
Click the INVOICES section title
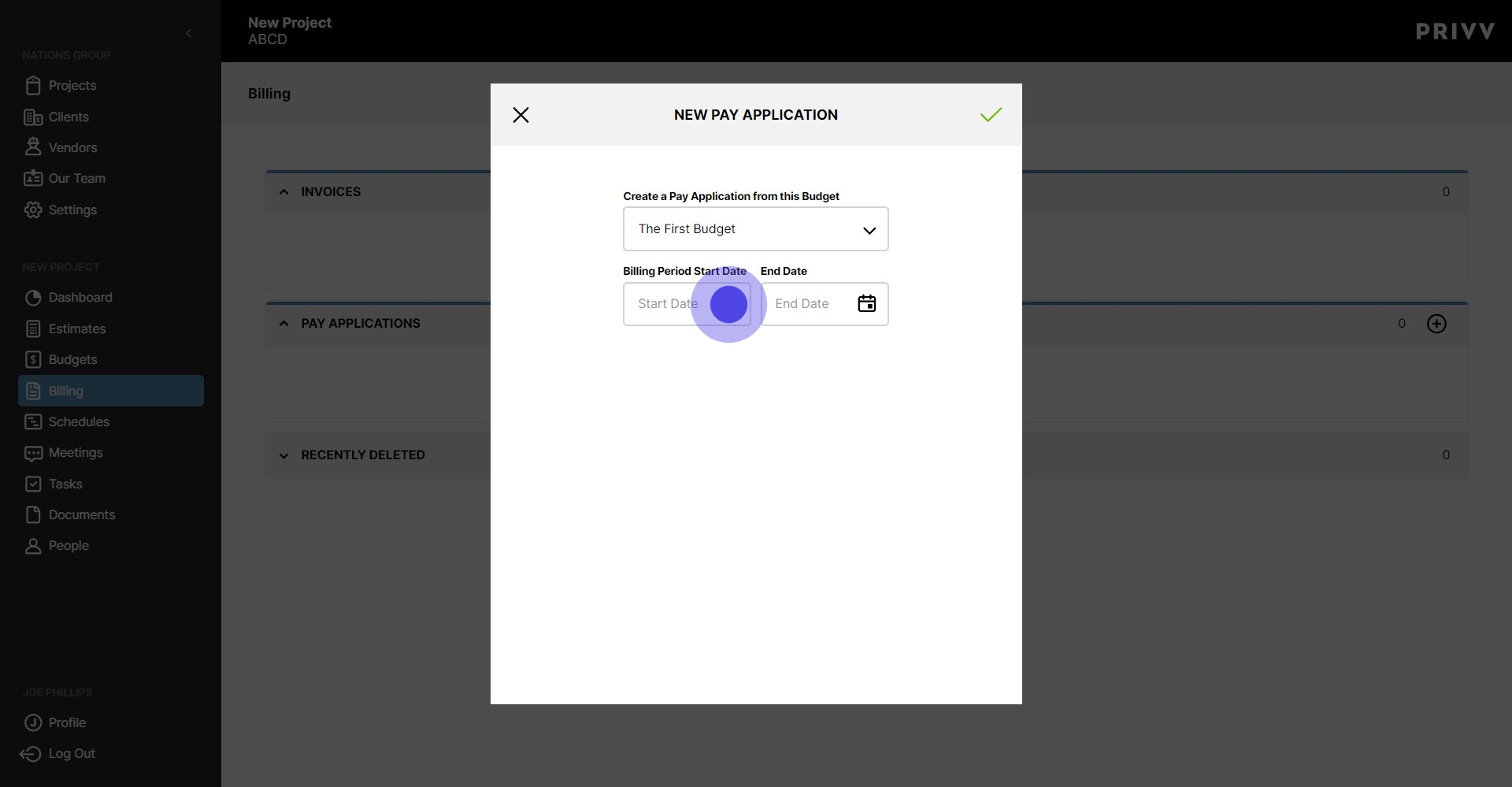(331, 191)
